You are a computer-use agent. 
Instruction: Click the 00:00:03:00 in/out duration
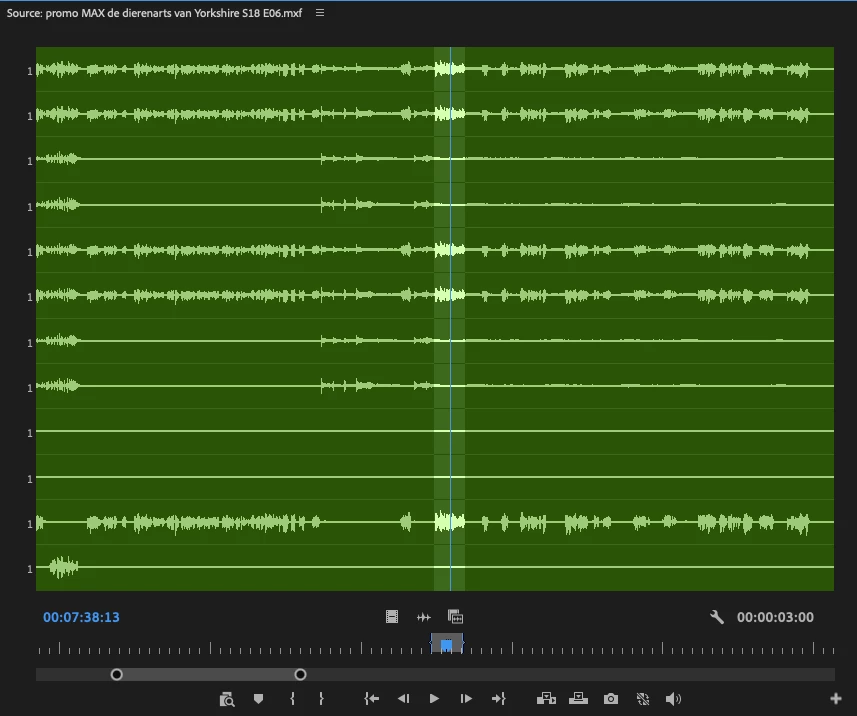(775, 617)
